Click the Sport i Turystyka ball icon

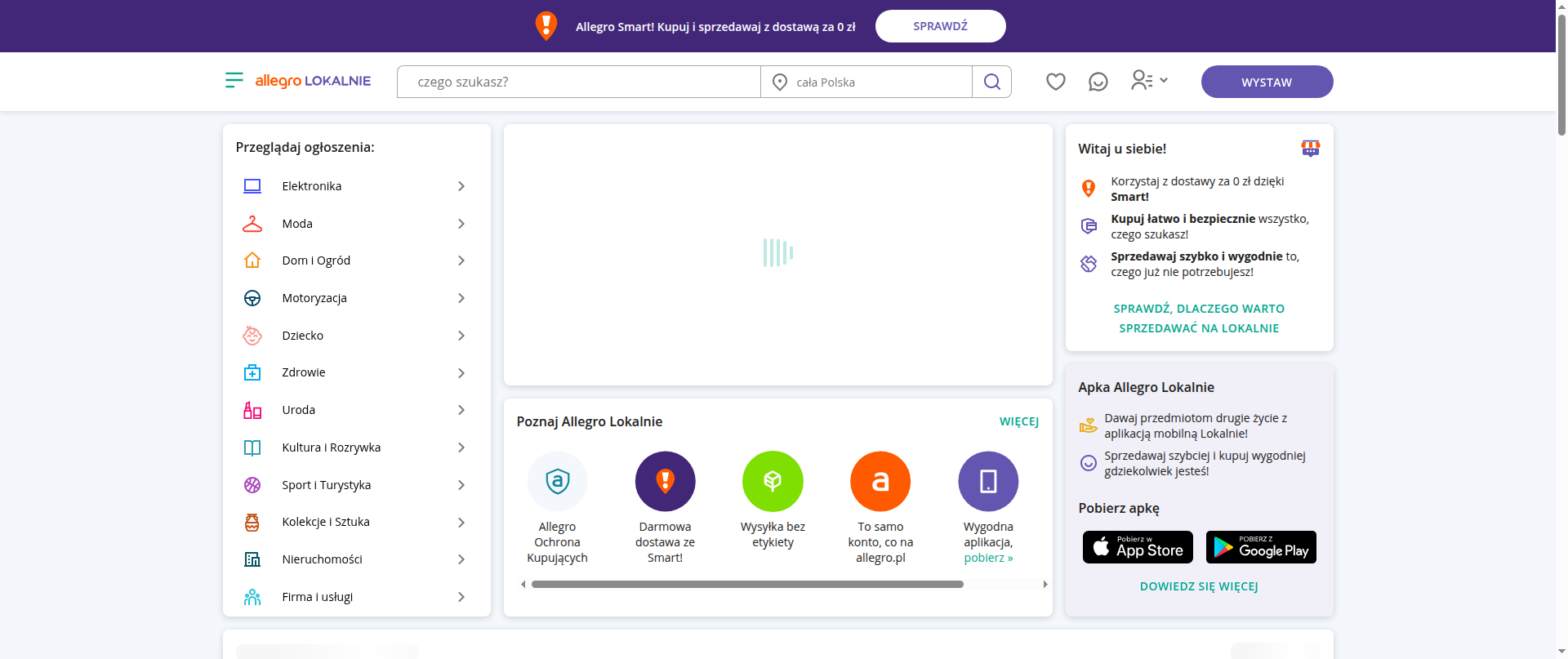pyautogui.click(x=252, y=485)
